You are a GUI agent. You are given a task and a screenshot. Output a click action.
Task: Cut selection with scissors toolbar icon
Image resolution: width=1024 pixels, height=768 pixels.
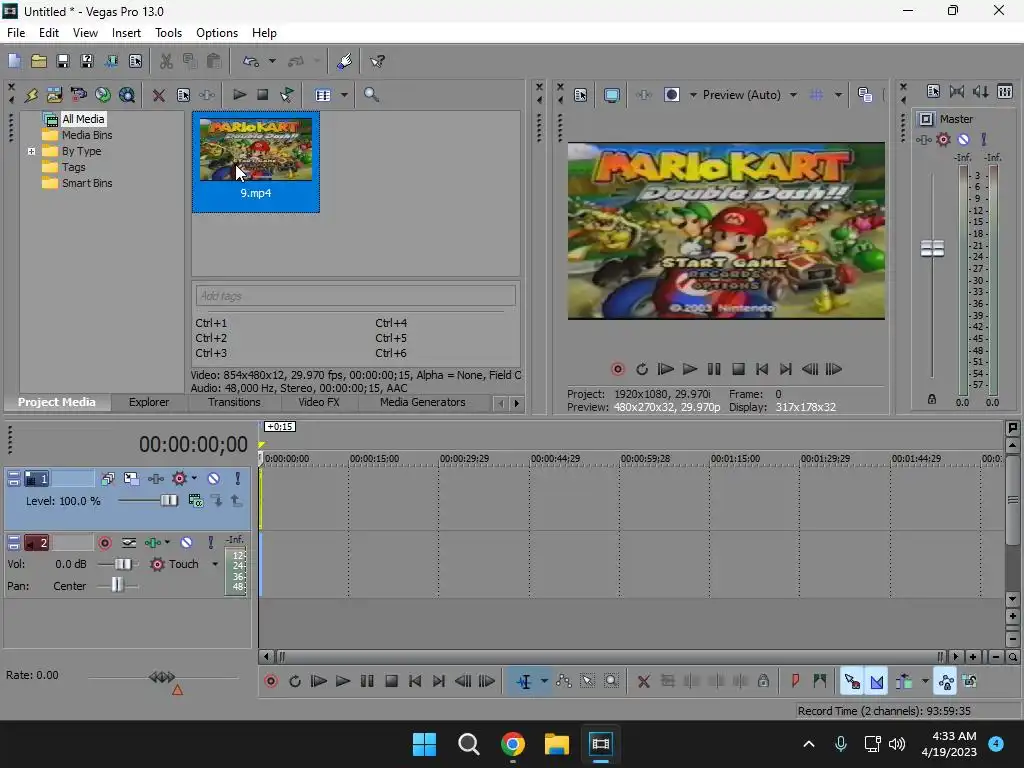(x=167, y=61)
